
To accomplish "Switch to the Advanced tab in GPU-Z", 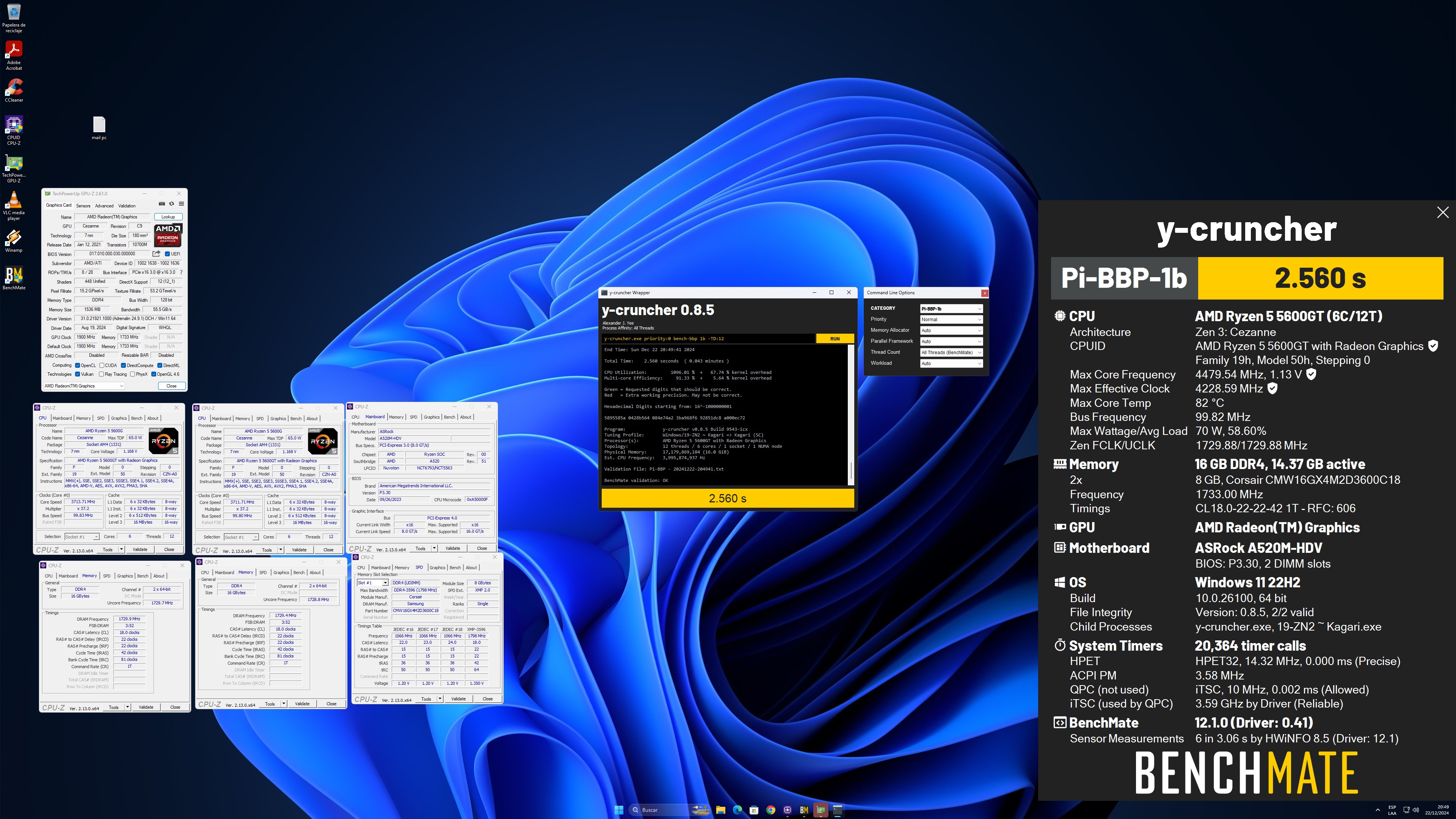I will coord(104,206).
